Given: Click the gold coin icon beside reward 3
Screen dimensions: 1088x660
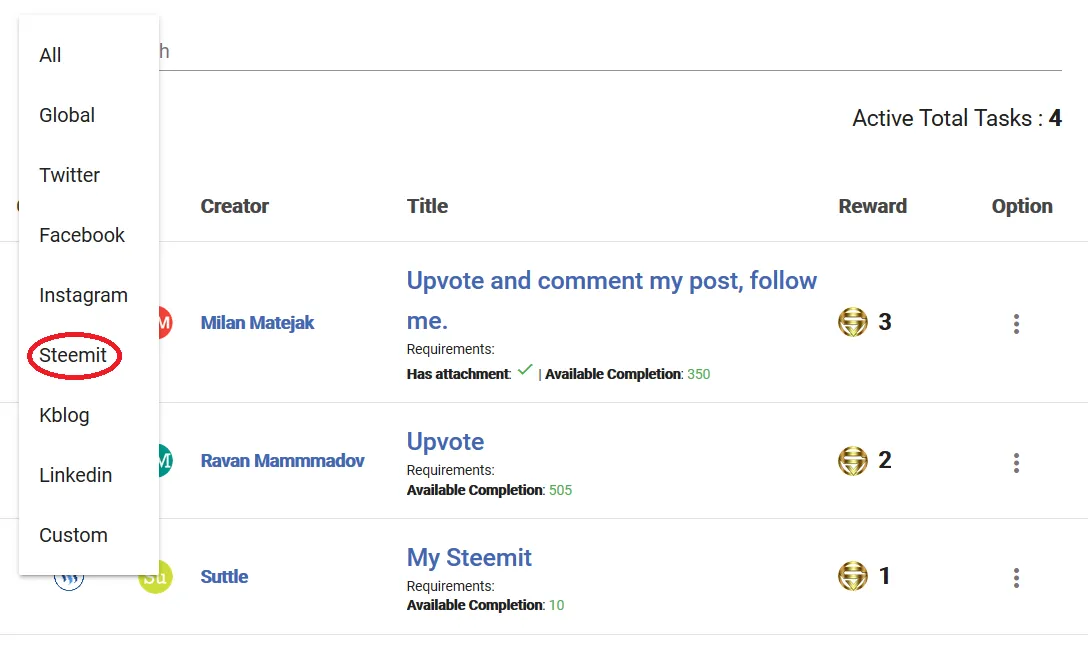Looking at the screenshot, I should [x=853, y=322].
